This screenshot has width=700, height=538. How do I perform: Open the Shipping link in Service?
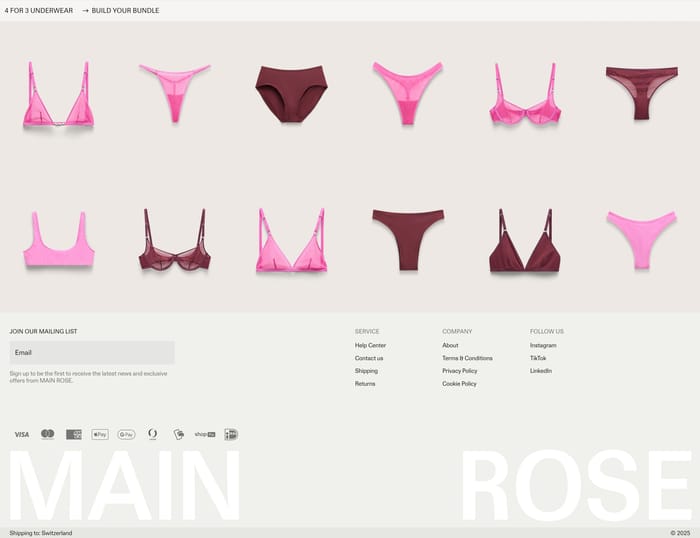click(x=367, y=371)
